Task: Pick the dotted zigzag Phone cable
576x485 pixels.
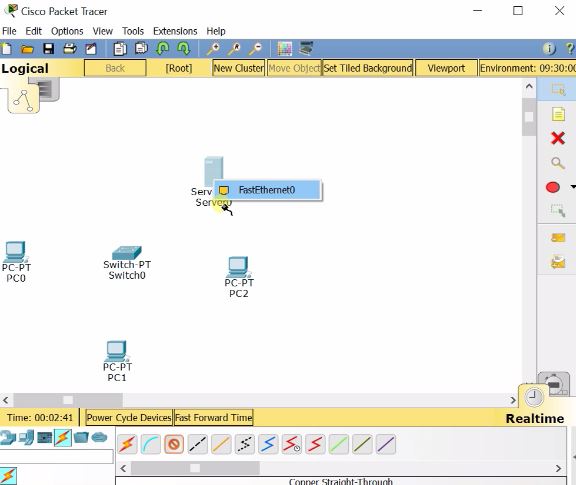Action: tap(245, 444)
